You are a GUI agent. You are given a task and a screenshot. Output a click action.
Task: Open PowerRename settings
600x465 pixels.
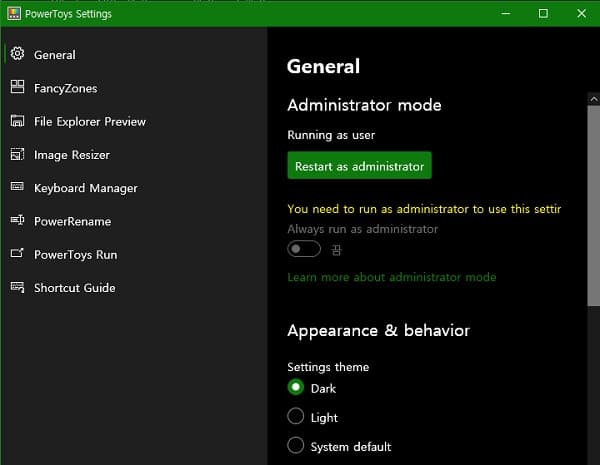[x=134, y=221]
